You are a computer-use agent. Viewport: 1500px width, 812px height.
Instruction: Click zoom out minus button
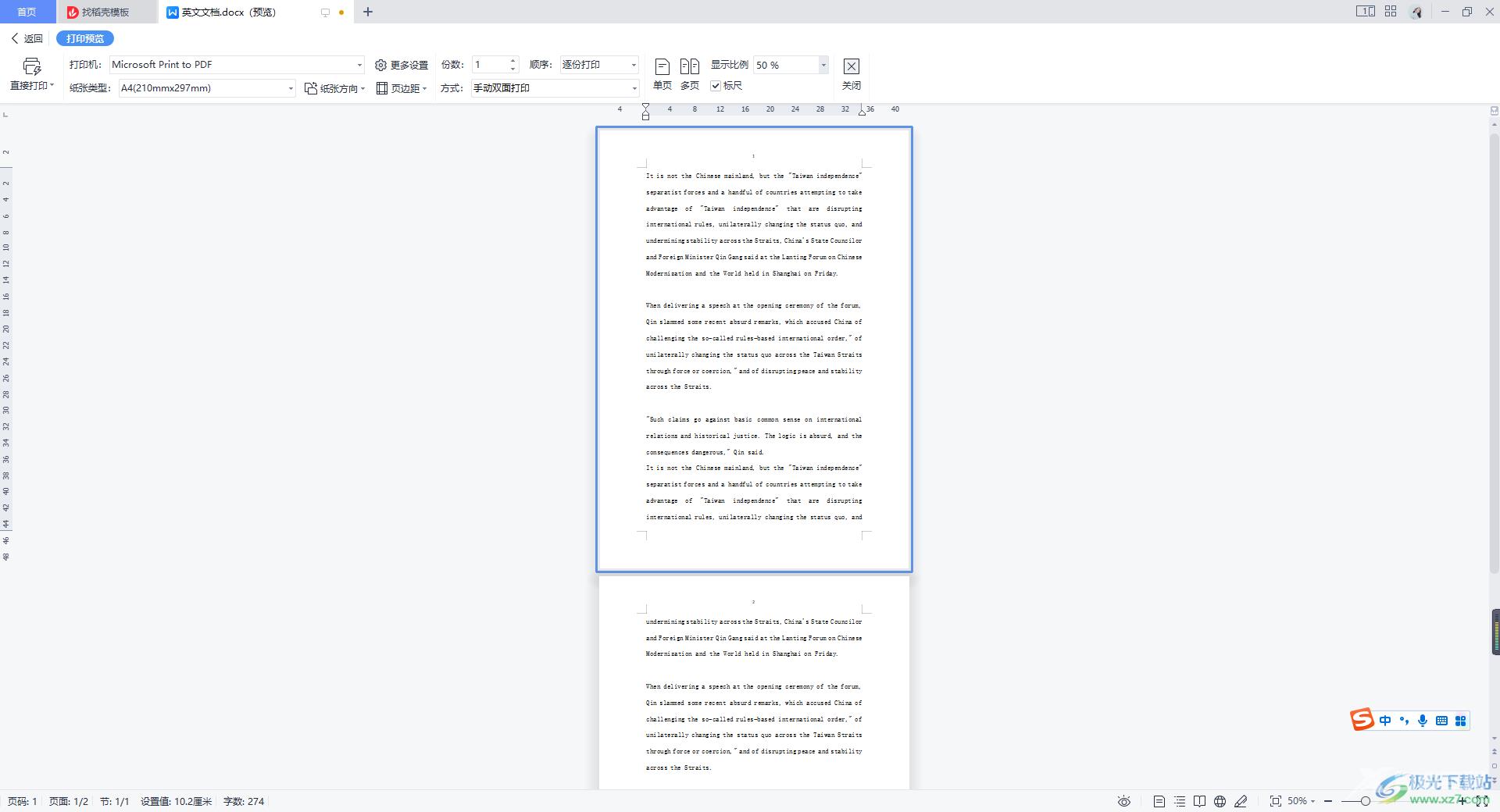[1328, 801]
